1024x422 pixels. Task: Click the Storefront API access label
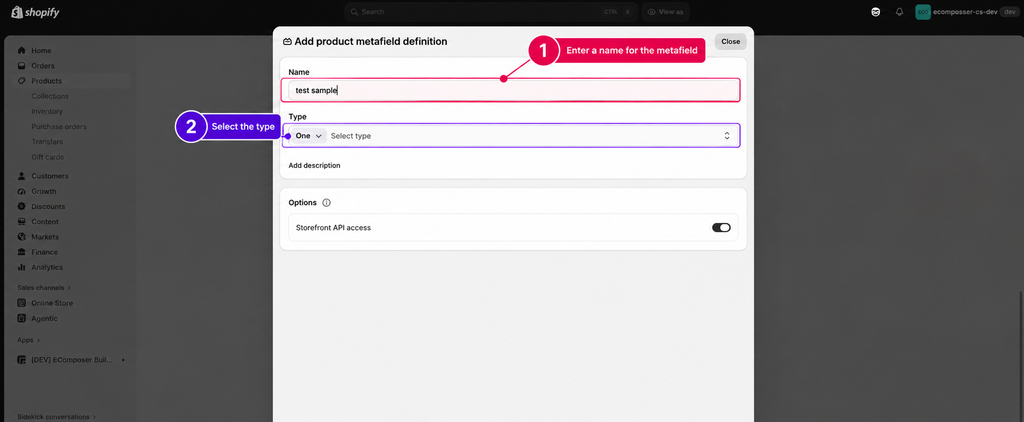click(x=333, y=227)
